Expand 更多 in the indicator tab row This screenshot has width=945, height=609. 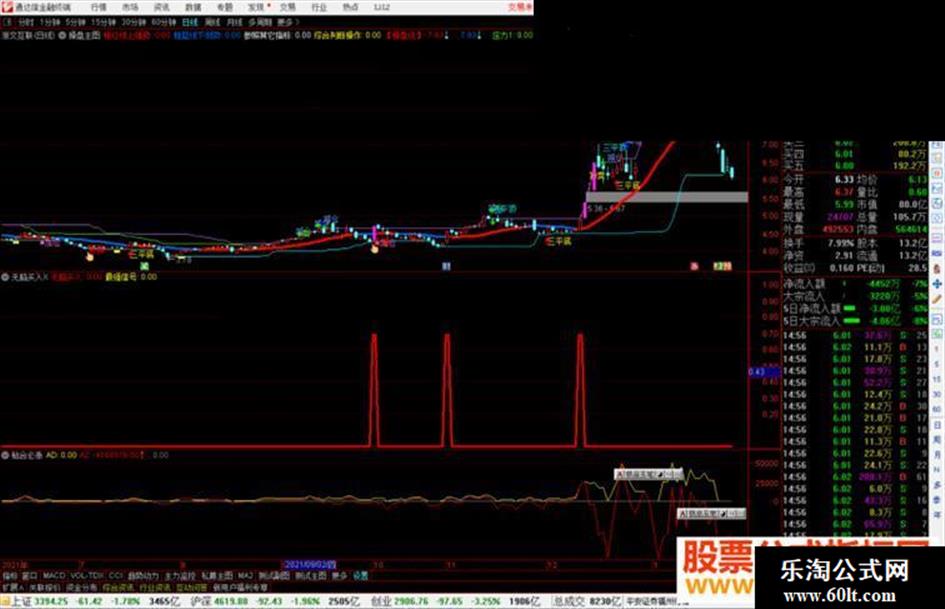pyautogui.click(x=339, y=576)
